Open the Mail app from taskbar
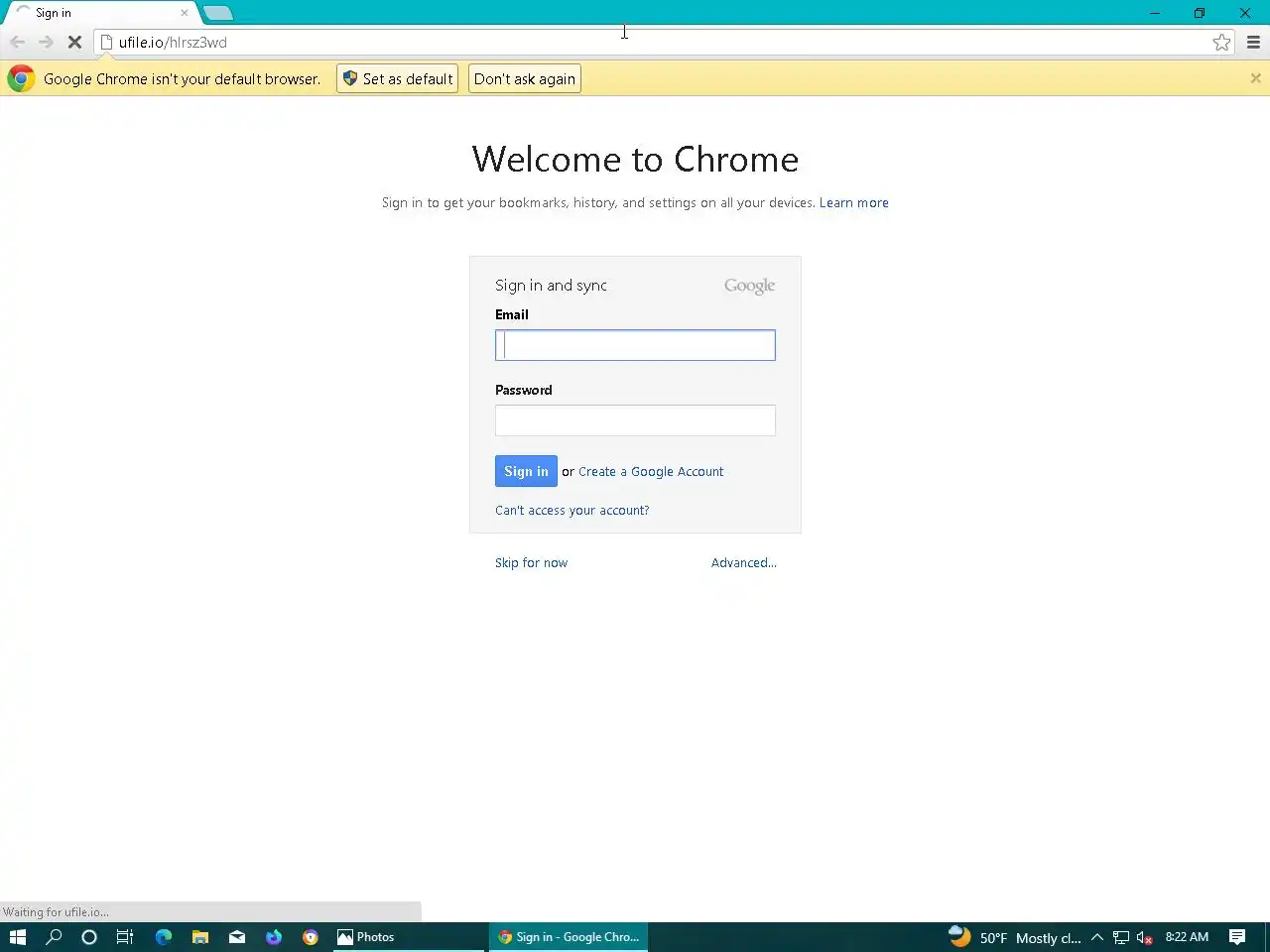1270x952 pixels. coord(236,936)
